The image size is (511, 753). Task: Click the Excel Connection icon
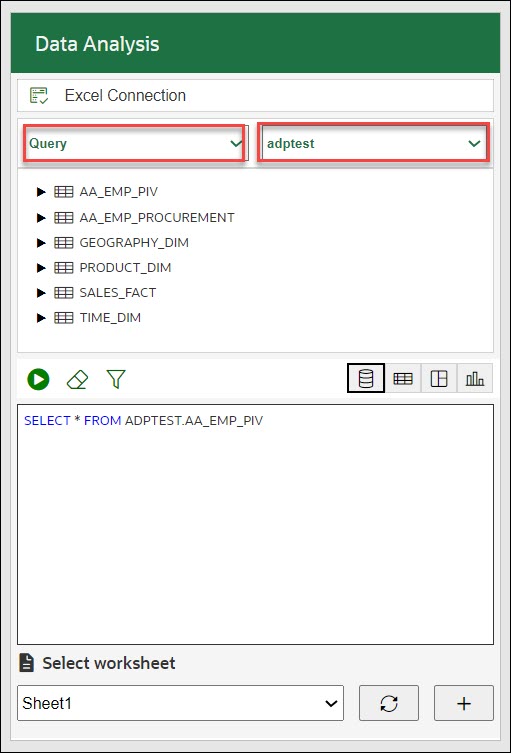[39, 96]
